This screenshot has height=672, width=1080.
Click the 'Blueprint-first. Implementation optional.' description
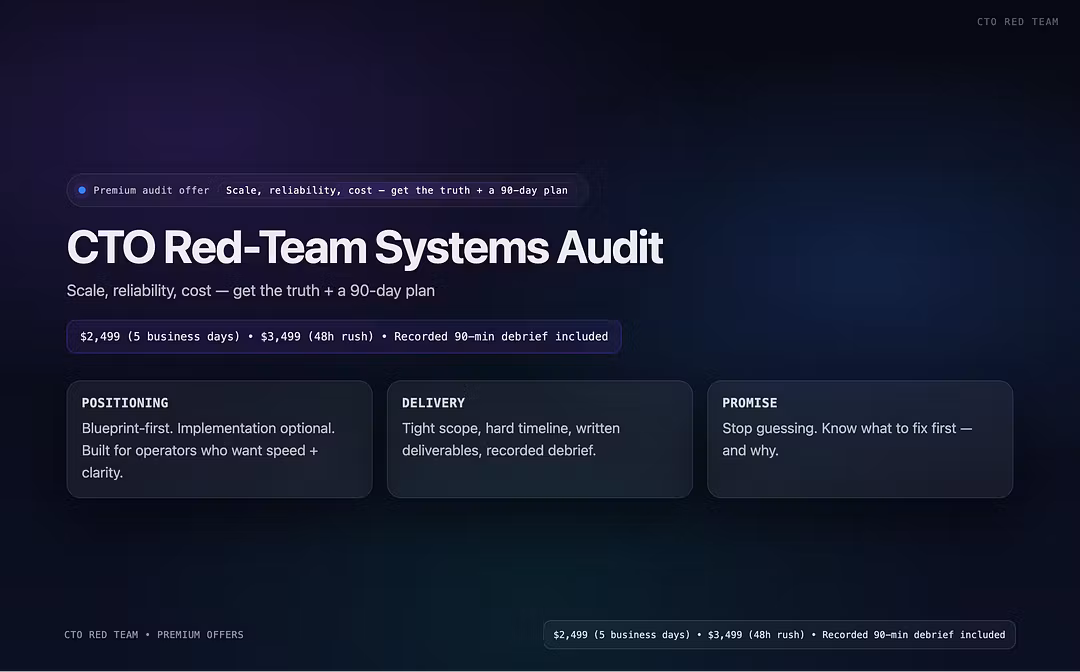pos(208,450)
